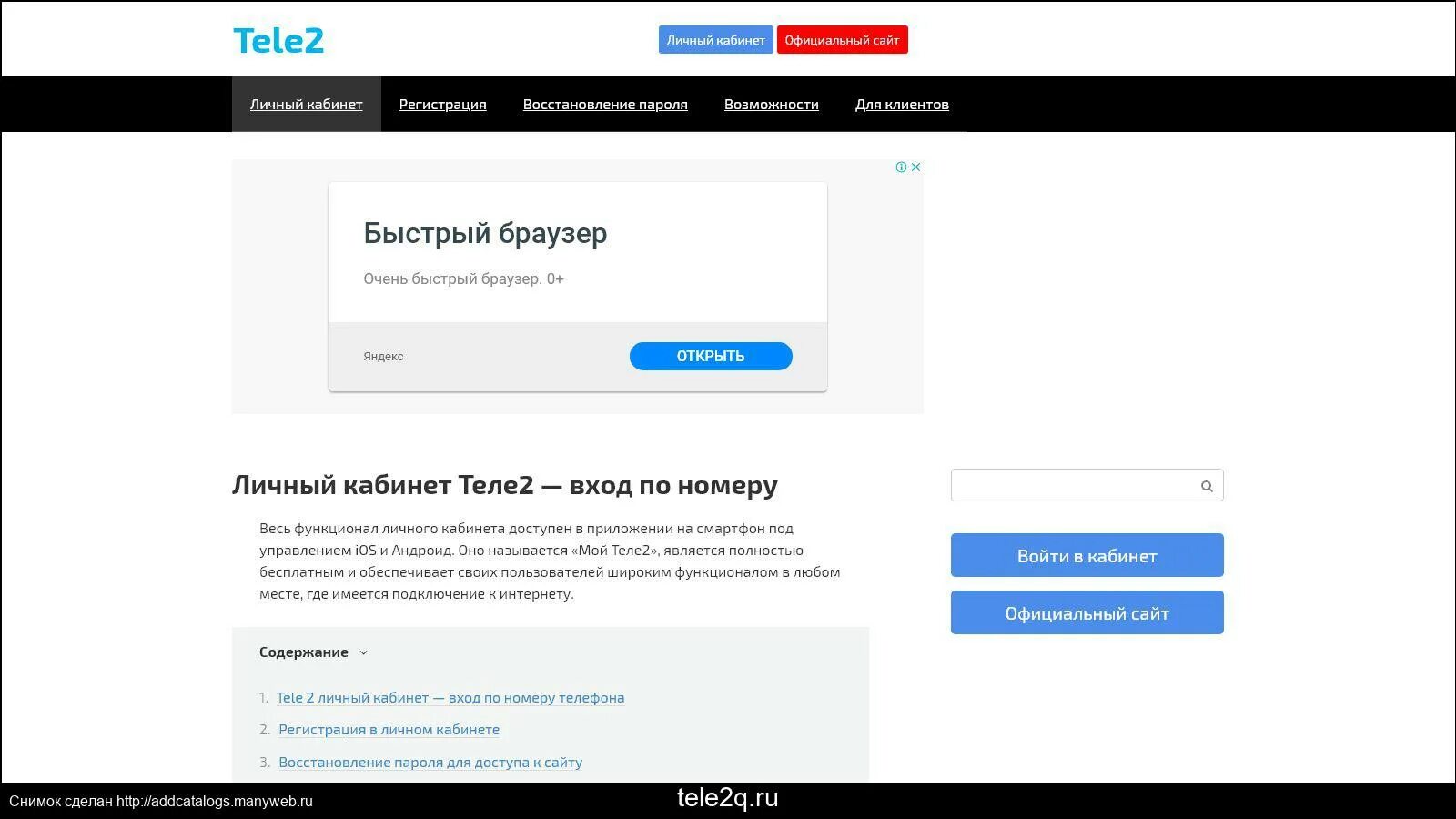Viewport: 1456px width, 819px height.
Task: Open the Восстановление пароля menu item
Action: pos(605,105)
